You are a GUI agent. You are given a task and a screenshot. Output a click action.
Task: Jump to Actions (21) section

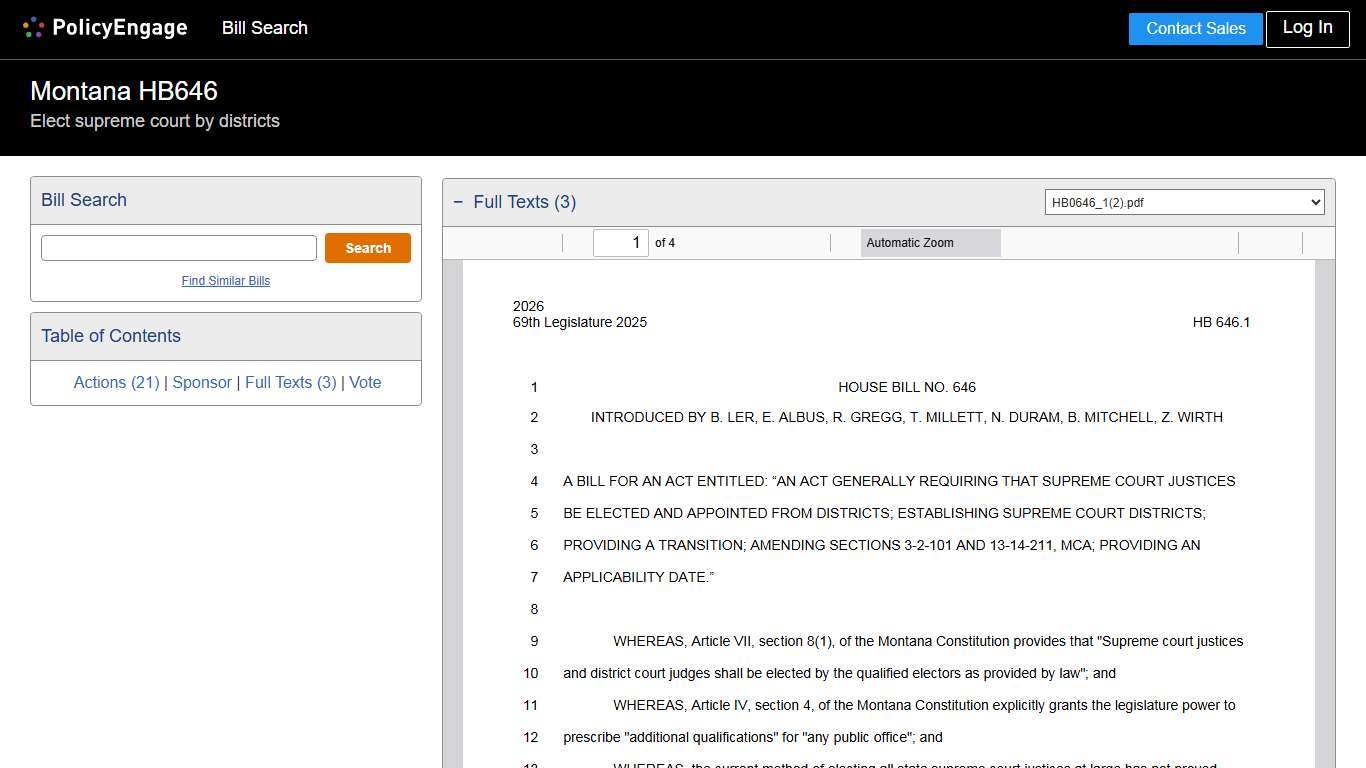coord(116,382)
